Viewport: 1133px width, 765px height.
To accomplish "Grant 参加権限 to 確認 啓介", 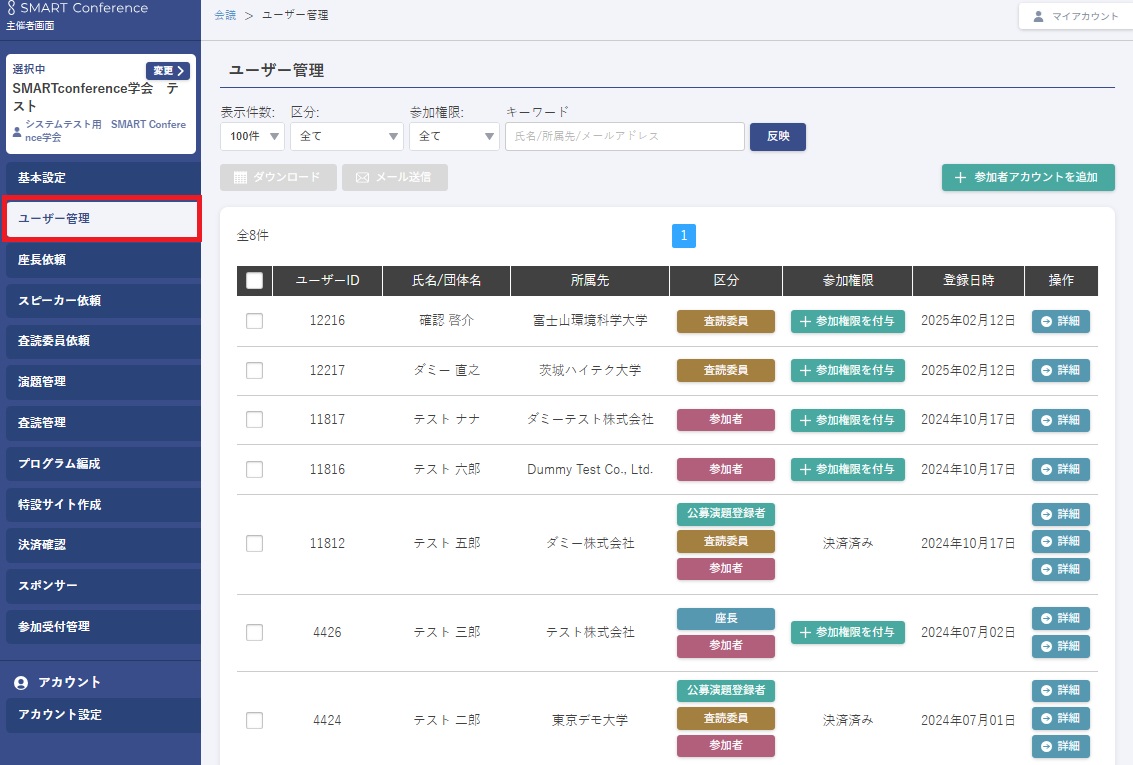I will click(848, 321).
